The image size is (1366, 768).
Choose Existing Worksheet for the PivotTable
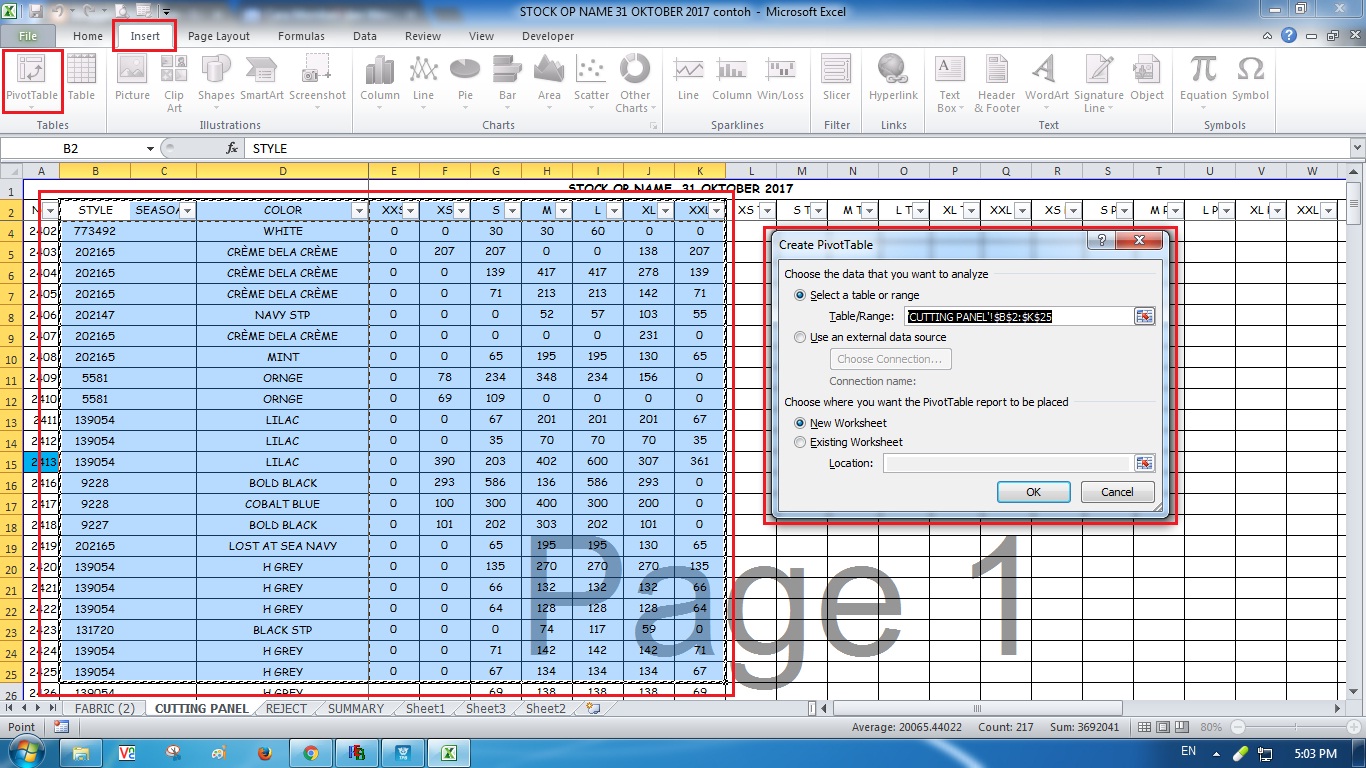pyautogui.click(x=800, y=442)
